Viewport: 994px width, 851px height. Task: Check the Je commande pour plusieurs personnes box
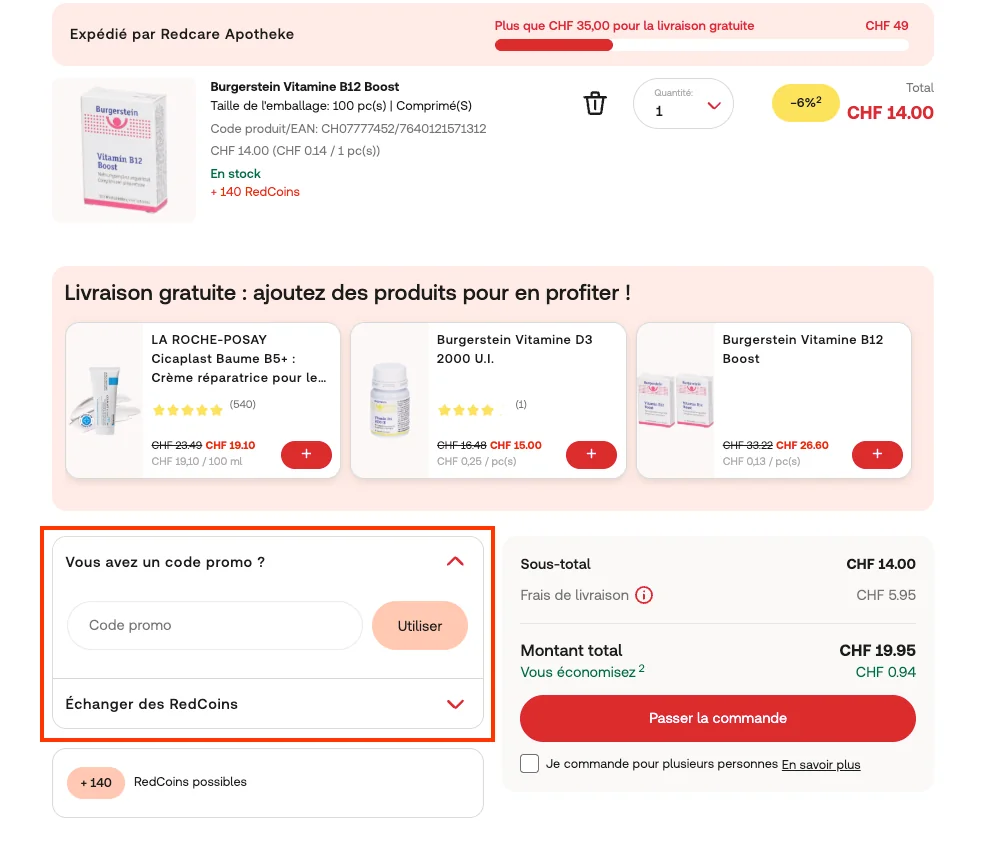[529, 763]
